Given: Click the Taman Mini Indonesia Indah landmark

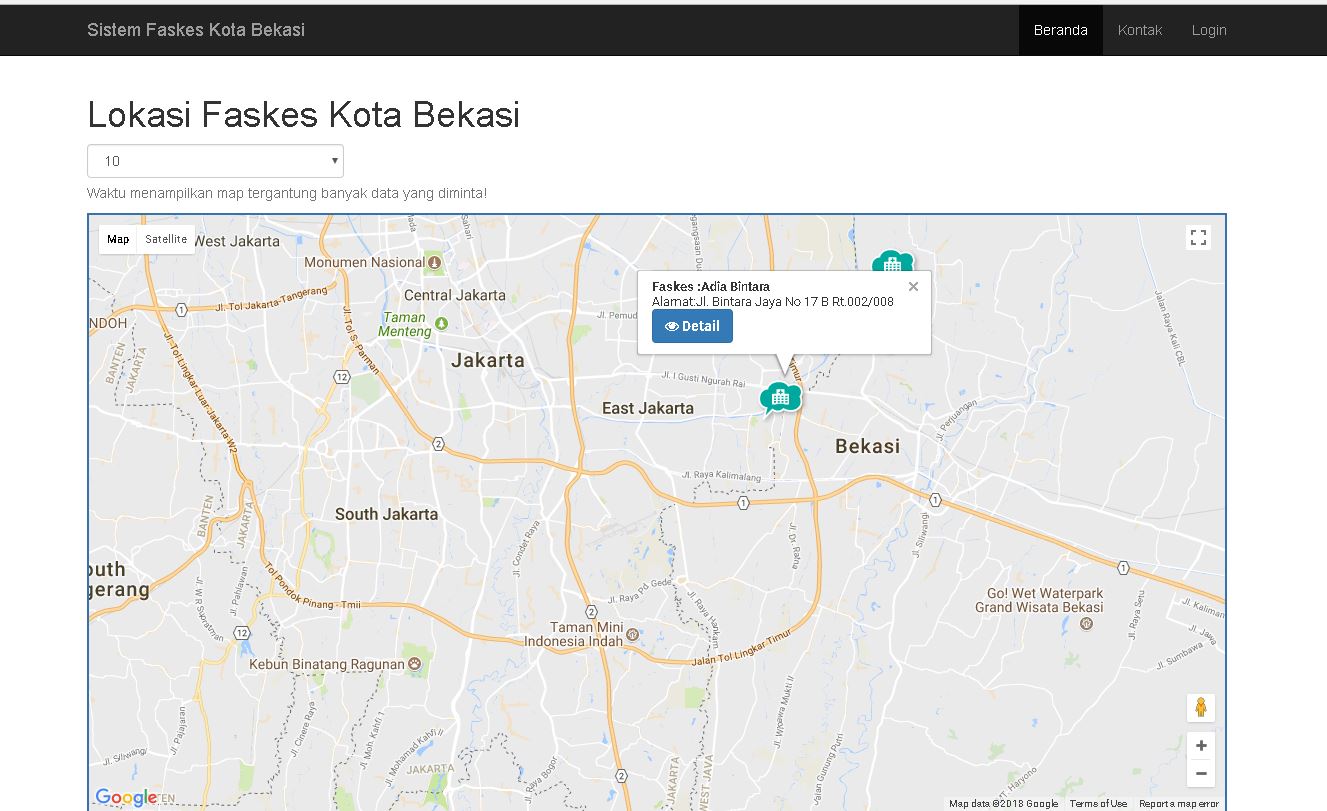Looking at the screenshot, I should point(632,634).
